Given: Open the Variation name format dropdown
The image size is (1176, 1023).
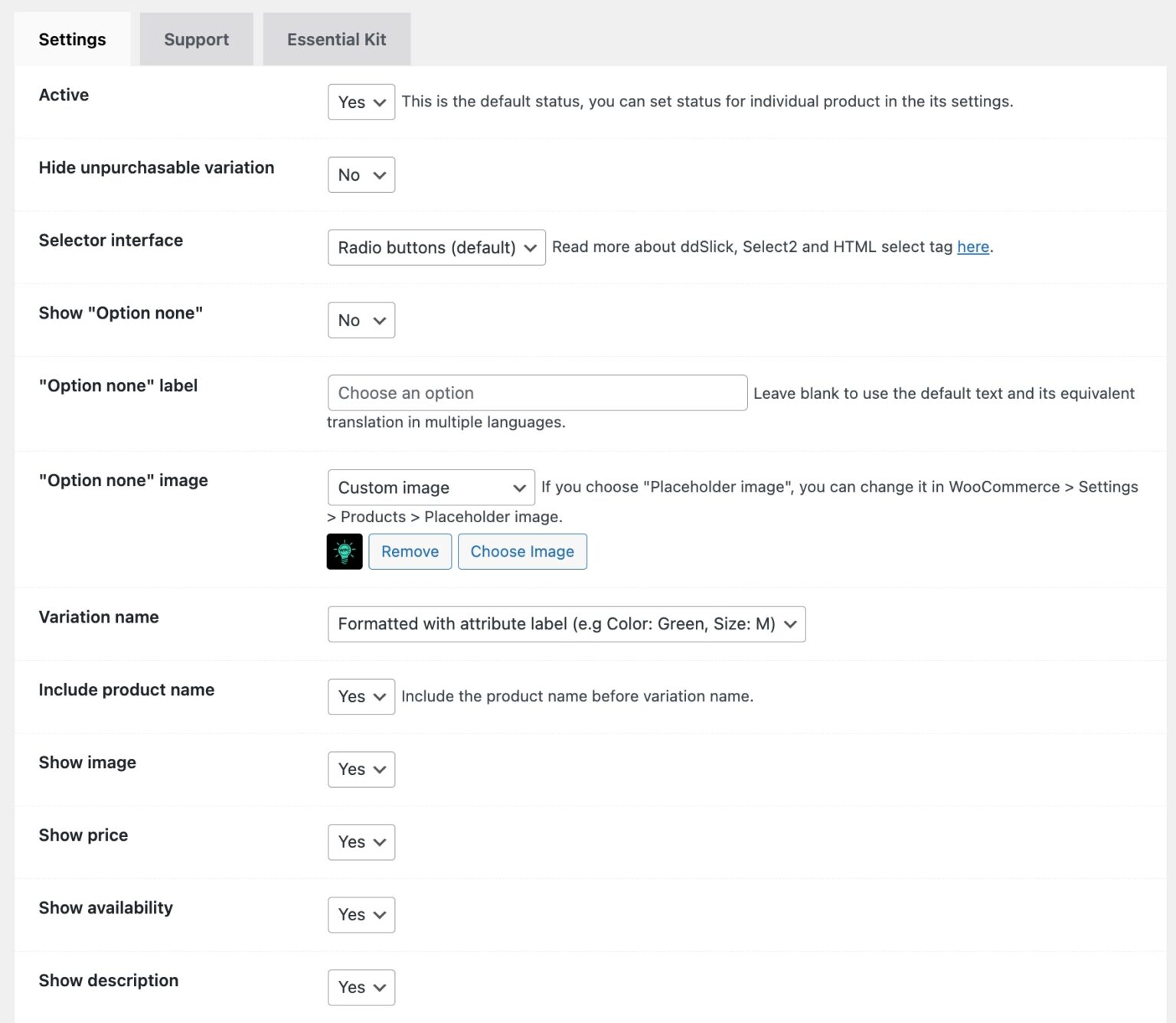Looking at the screenshot, I should (x=566, y=624).
